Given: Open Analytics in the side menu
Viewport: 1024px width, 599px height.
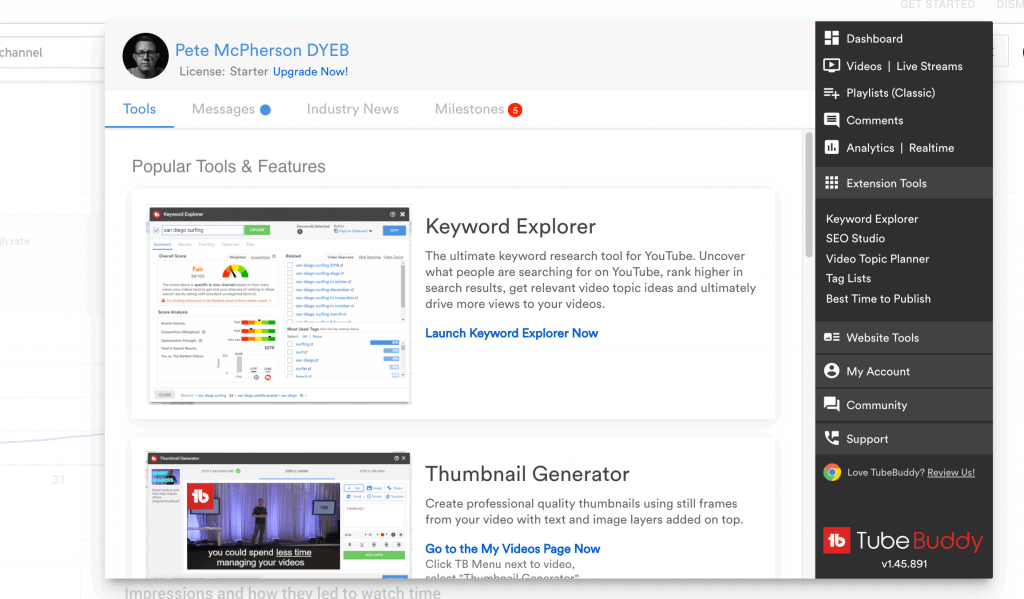Looking at the screenshot, I should pos(870,148).
